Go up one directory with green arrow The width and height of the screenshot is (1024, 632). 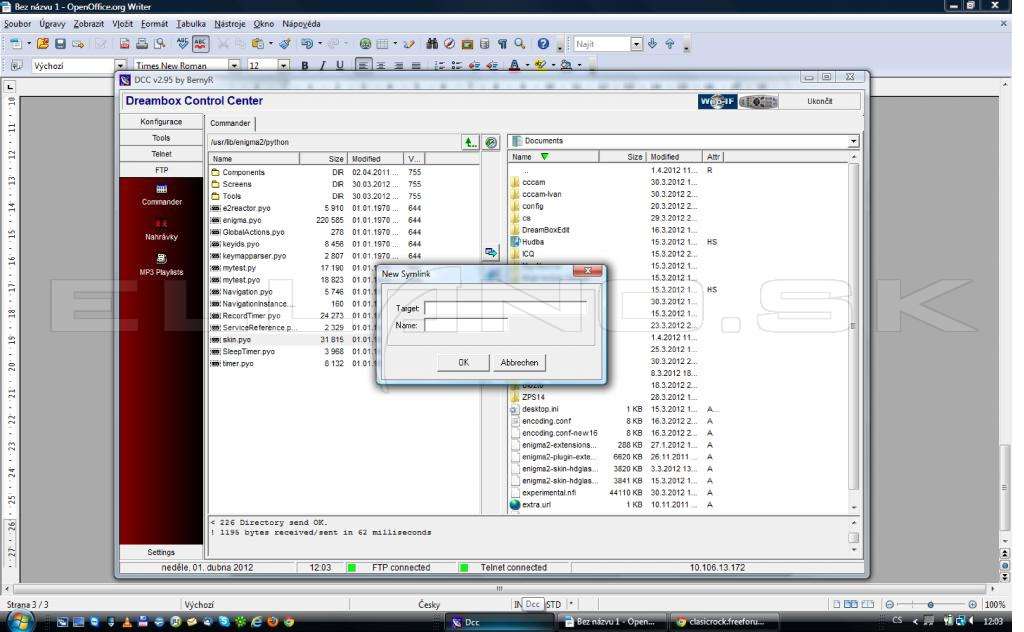point(470,142)
